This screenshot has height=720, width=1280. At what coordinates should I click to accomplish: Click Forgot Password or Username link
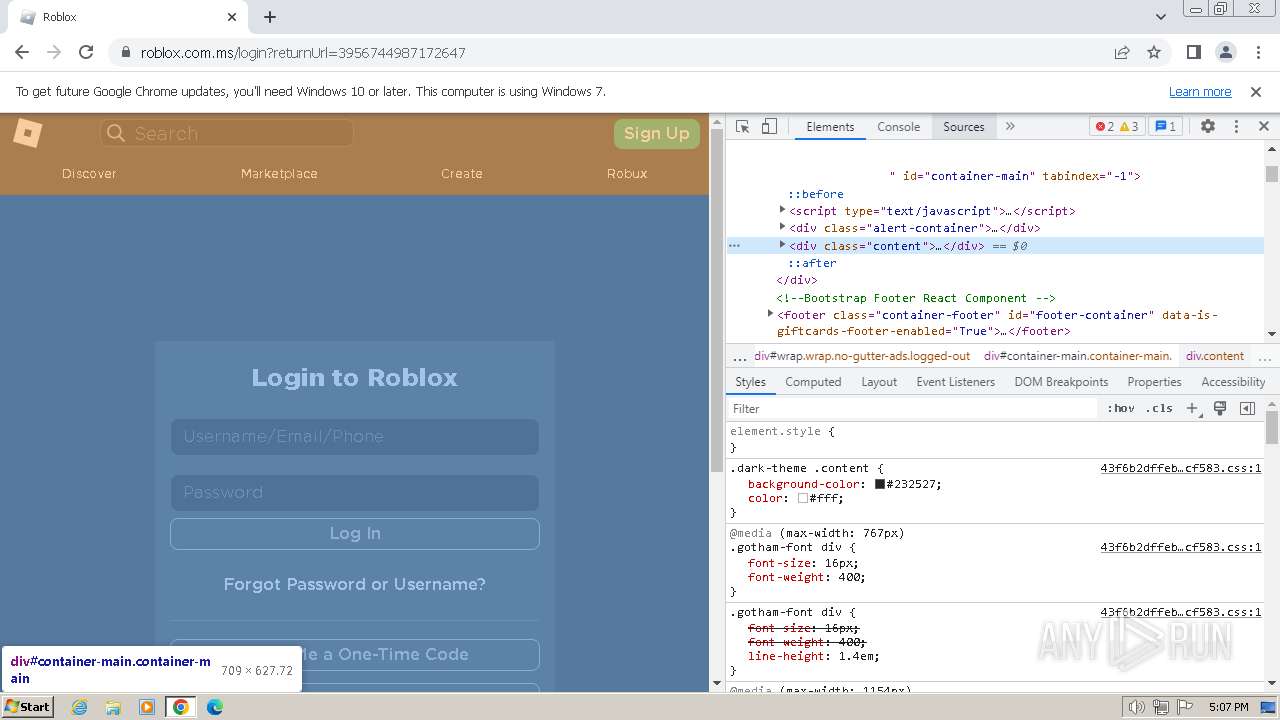coord(355,584)
